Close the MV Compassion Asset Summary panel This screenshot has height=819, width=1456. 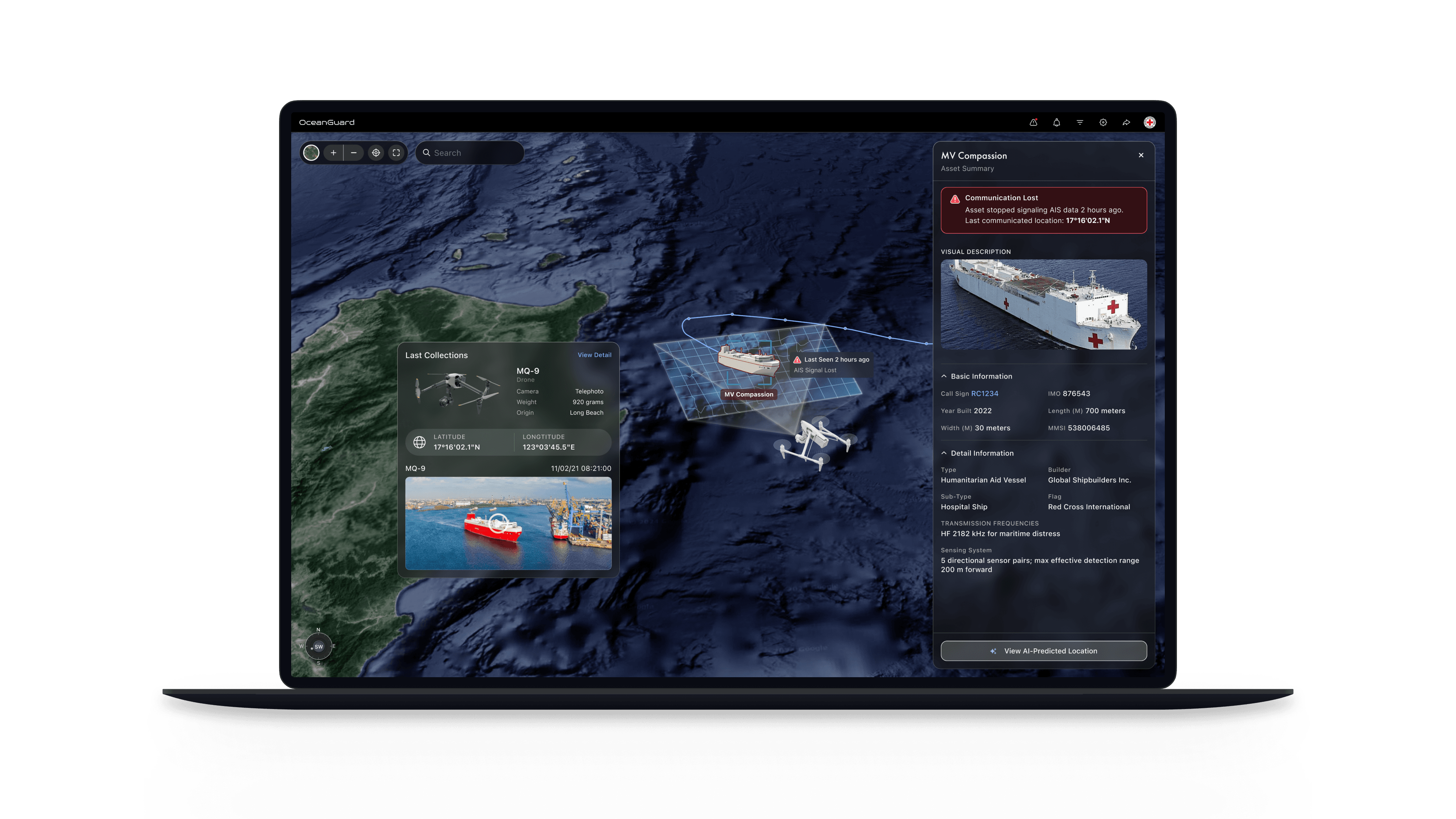click(1141, 155)
